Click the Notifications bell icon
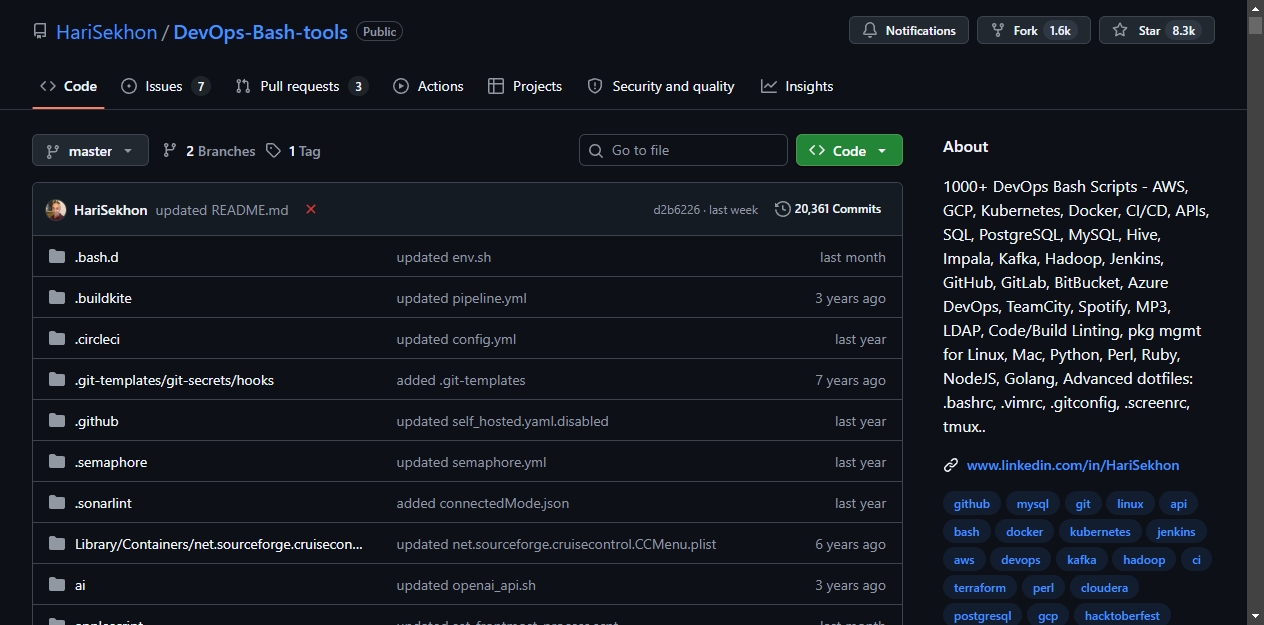This screenshot has width=1264, height=625. coord(869,31)
